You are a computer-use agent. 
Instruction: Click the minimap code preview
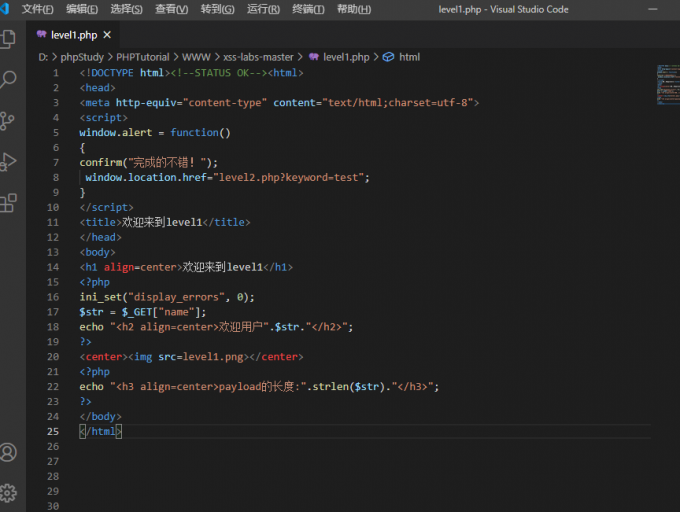[x=667, y=85]
